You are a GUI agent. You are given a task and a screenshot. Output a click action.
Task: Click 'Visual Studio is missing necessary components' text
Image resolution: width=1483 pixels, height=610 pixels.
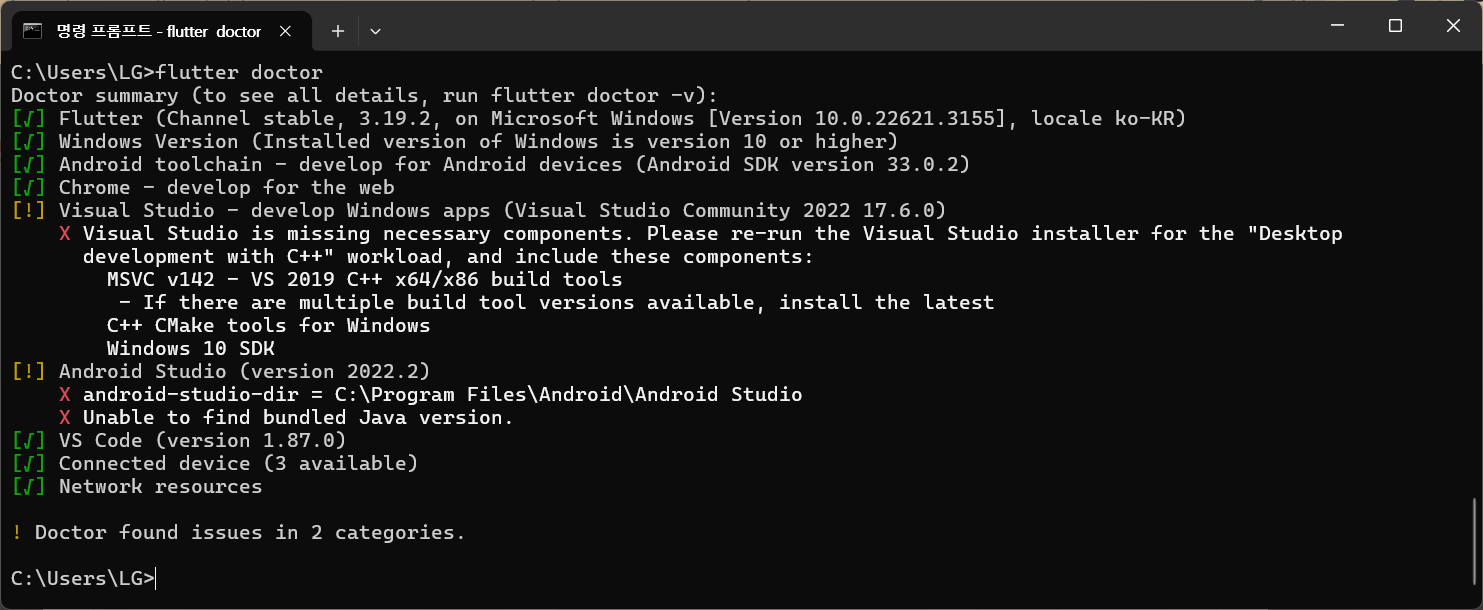tap(358, 234)
